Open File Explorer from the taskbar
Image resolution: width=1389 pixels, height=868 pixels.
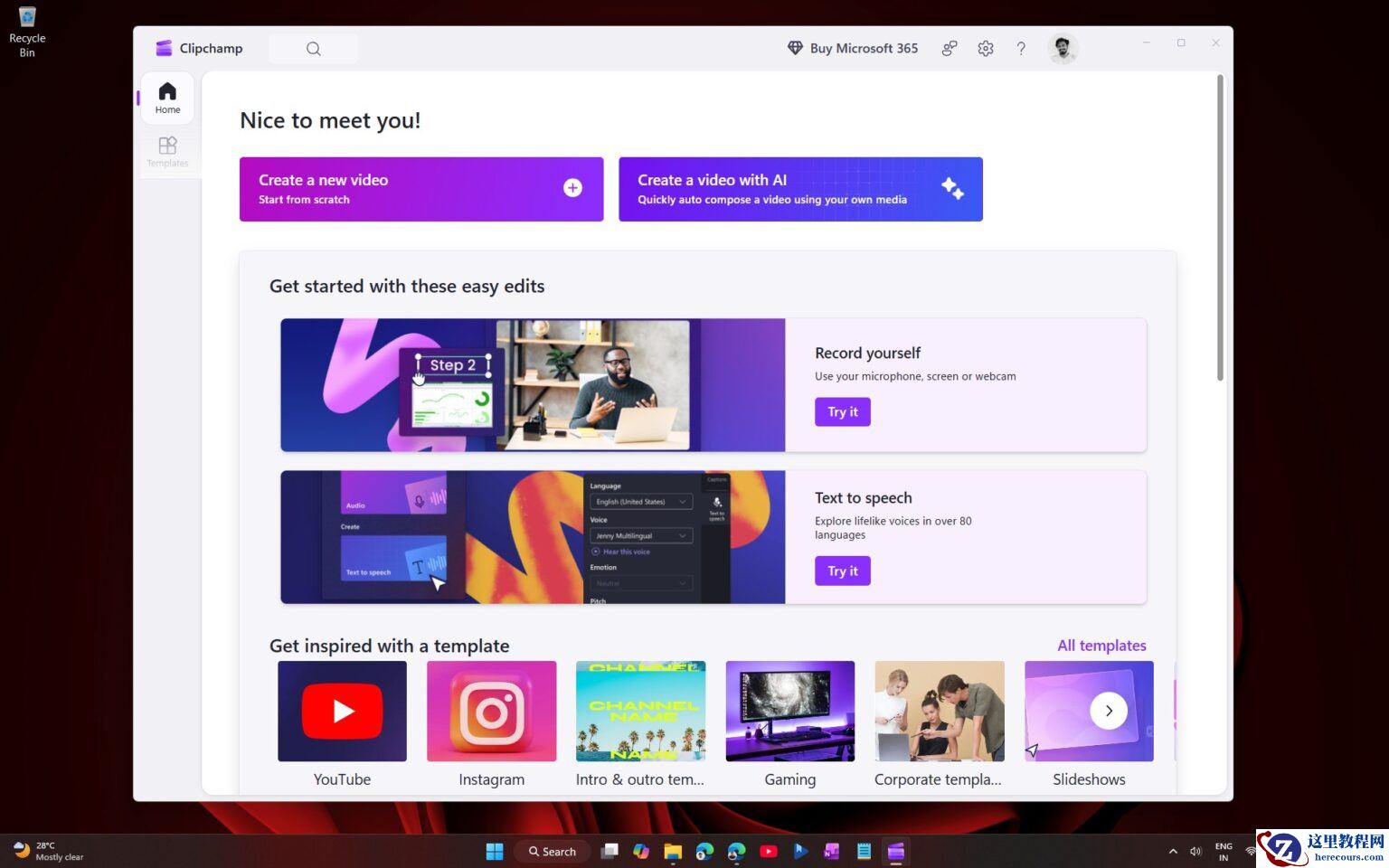pos(673,851)
